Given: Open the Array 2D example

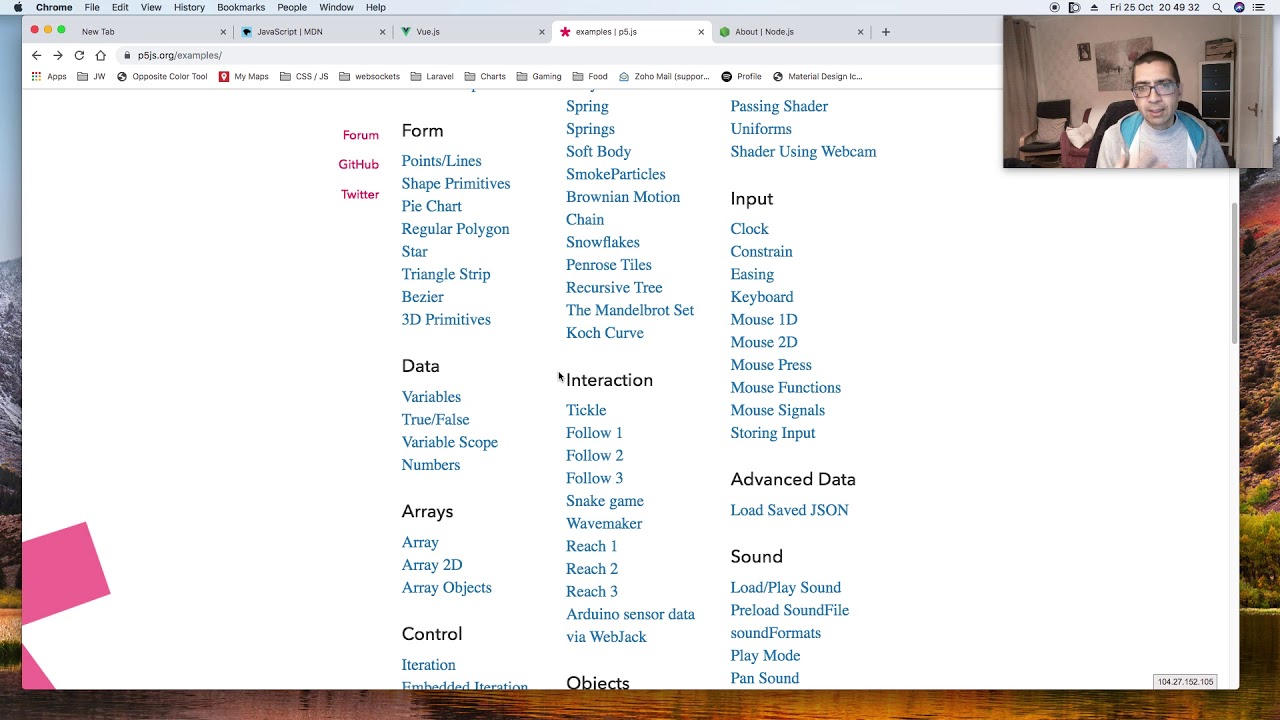Looking at the screenshot, I should (x=432, y=565).
